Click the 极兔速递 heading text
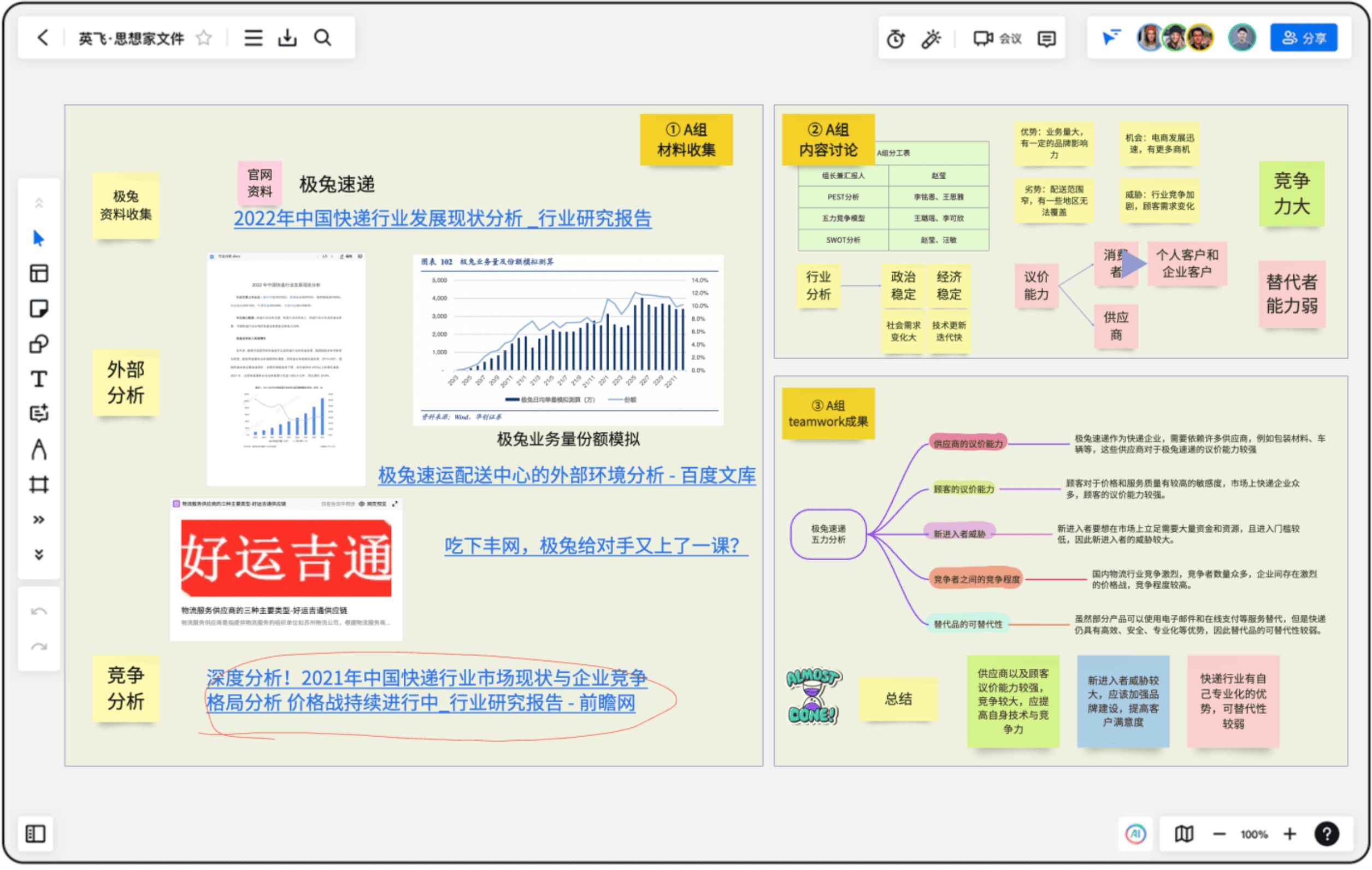 coord(337,185)
